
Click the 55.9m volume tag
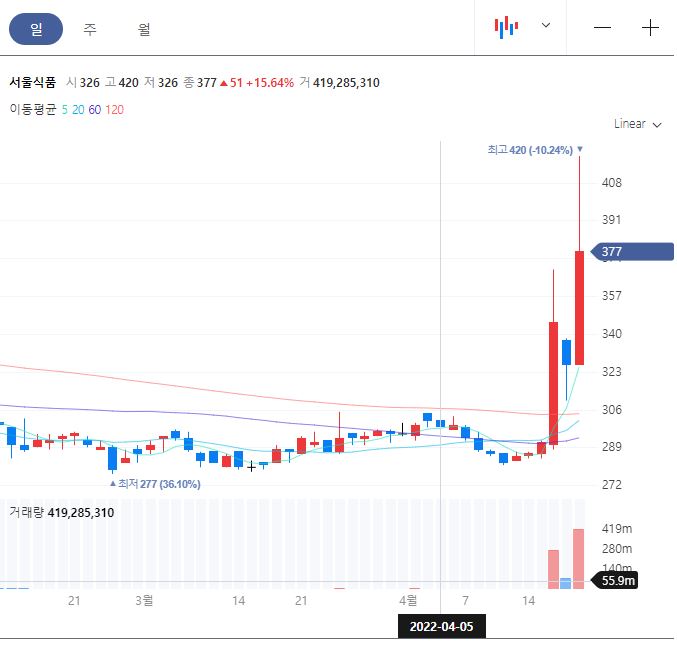(615, 580)
